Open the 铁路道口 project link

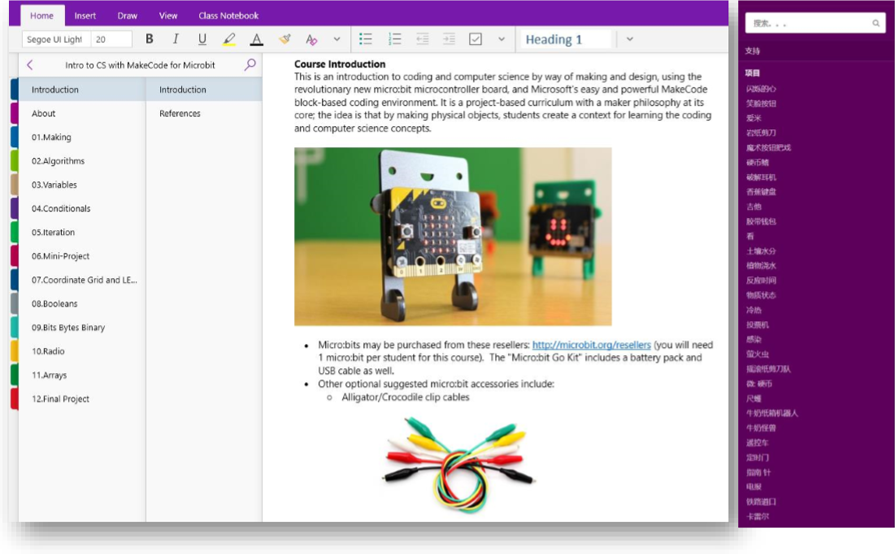coord(761,502)
